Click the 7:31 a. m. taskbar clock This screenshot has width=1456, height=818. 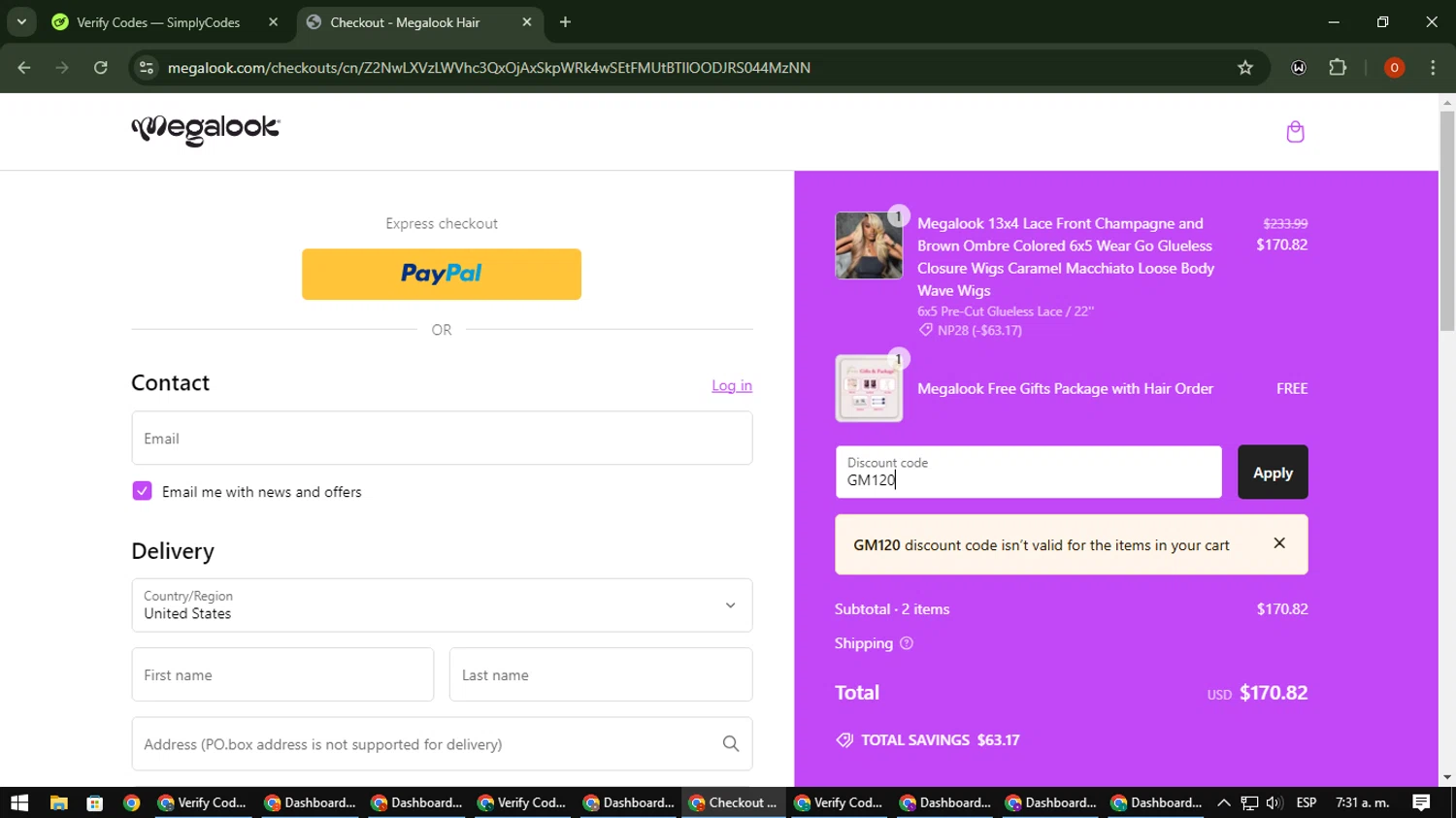coord(1363,802)
